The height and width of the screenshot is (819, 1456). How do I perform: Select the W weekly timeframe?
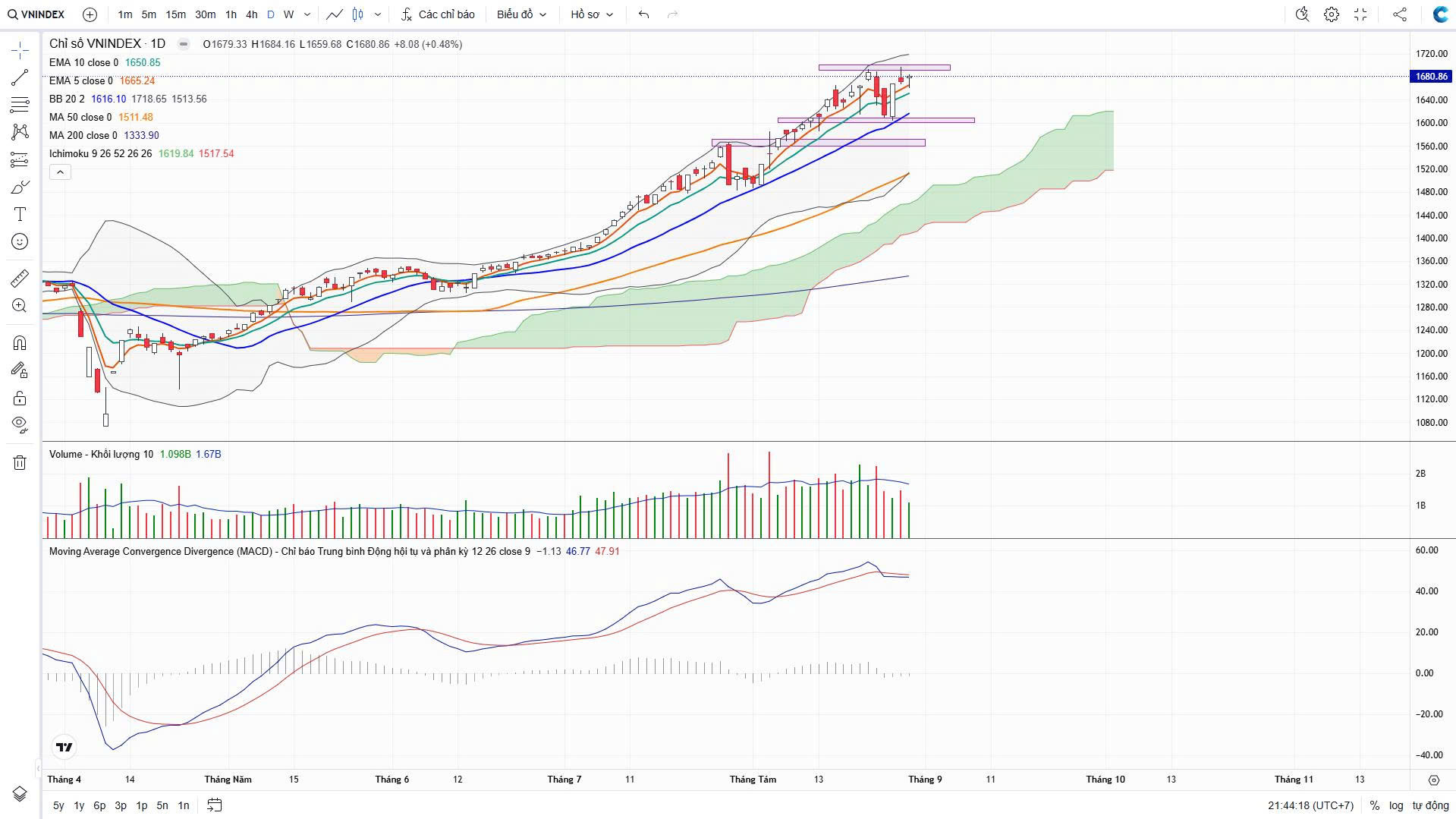tap(288, 14)
